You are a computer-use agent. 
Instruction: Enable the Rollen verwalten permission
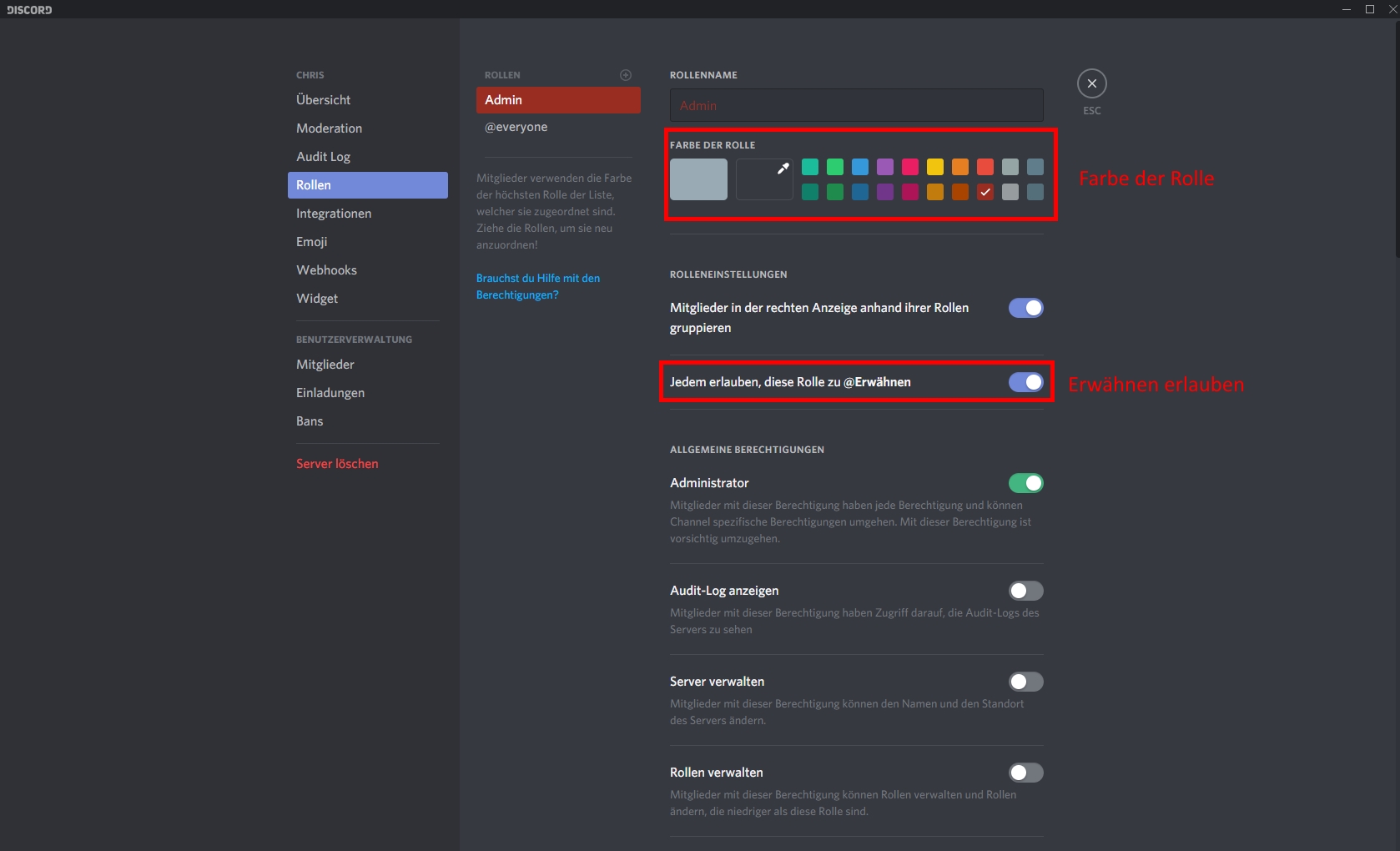tap(1025, 773)
